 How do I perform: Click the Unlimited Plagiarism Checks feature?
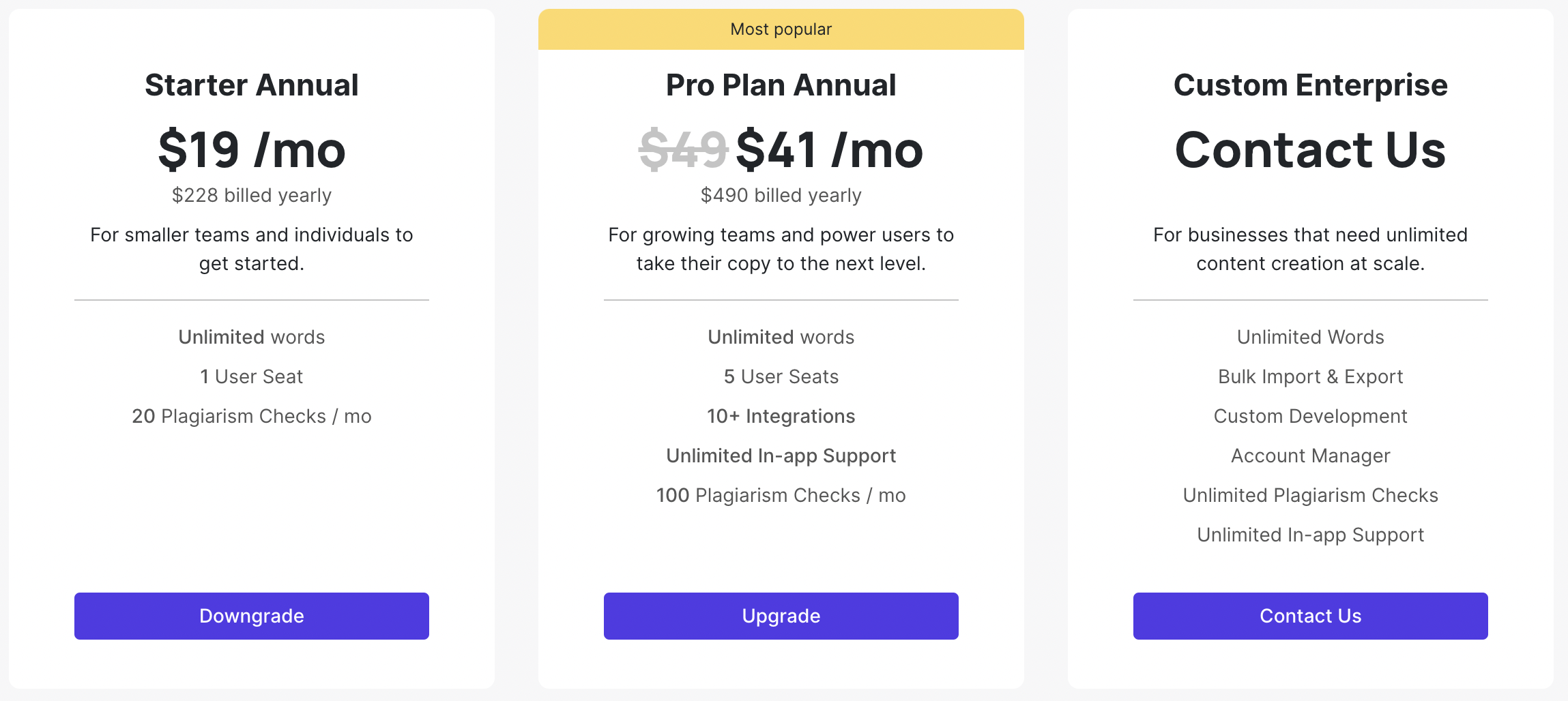1311,495
